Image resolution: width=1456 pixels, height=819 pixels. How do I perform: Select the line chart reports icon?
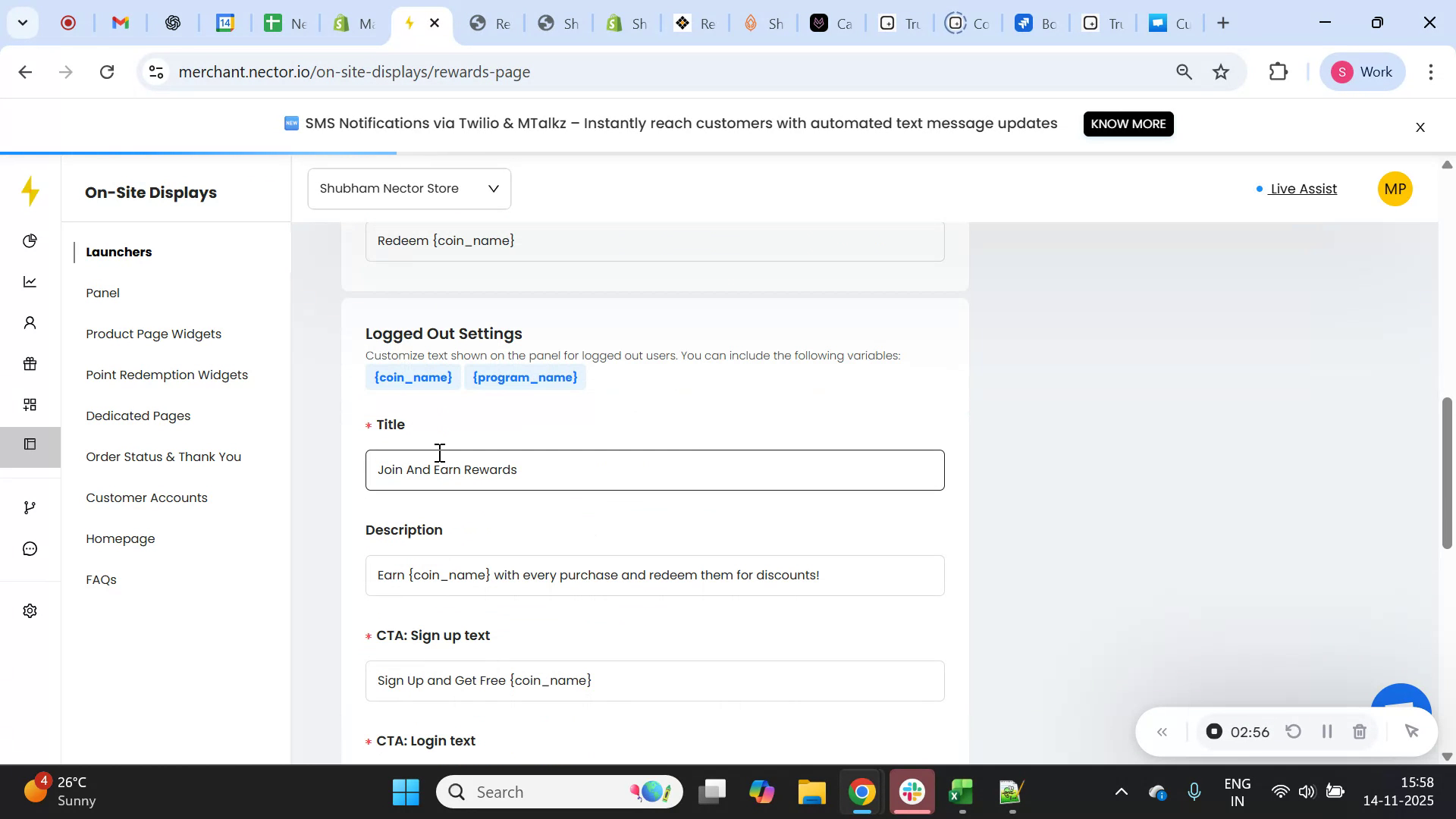tap(30, 281)
